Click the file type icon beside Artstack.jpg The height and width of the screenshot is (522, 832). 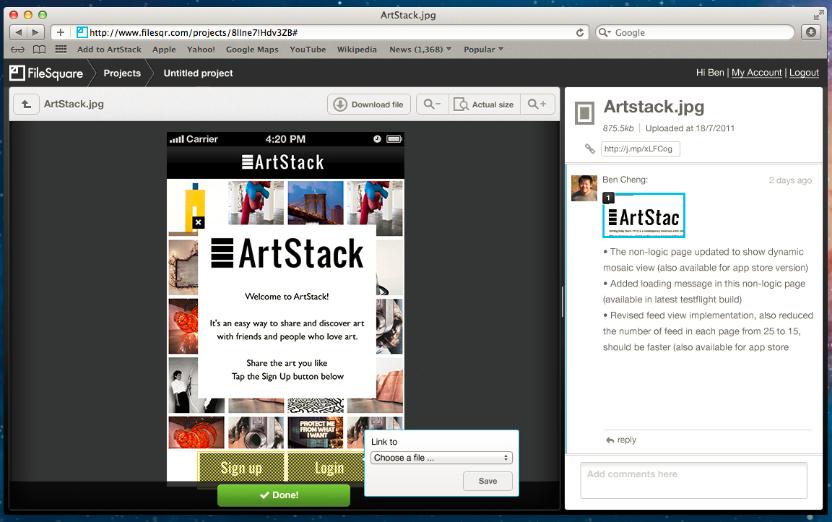(x=585, y=112)
